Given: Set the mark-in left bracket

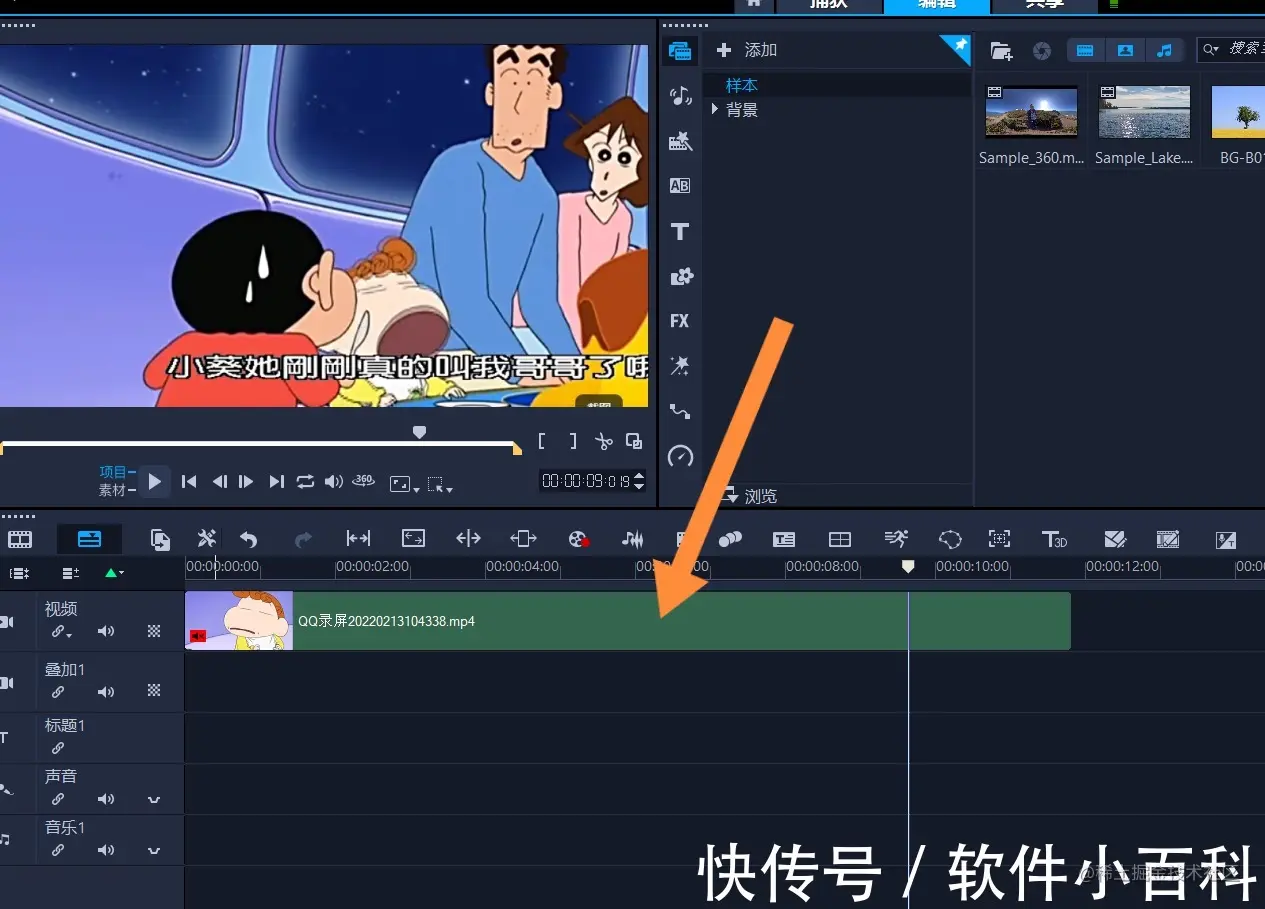Looking at the screenshot, I should 542,441.
